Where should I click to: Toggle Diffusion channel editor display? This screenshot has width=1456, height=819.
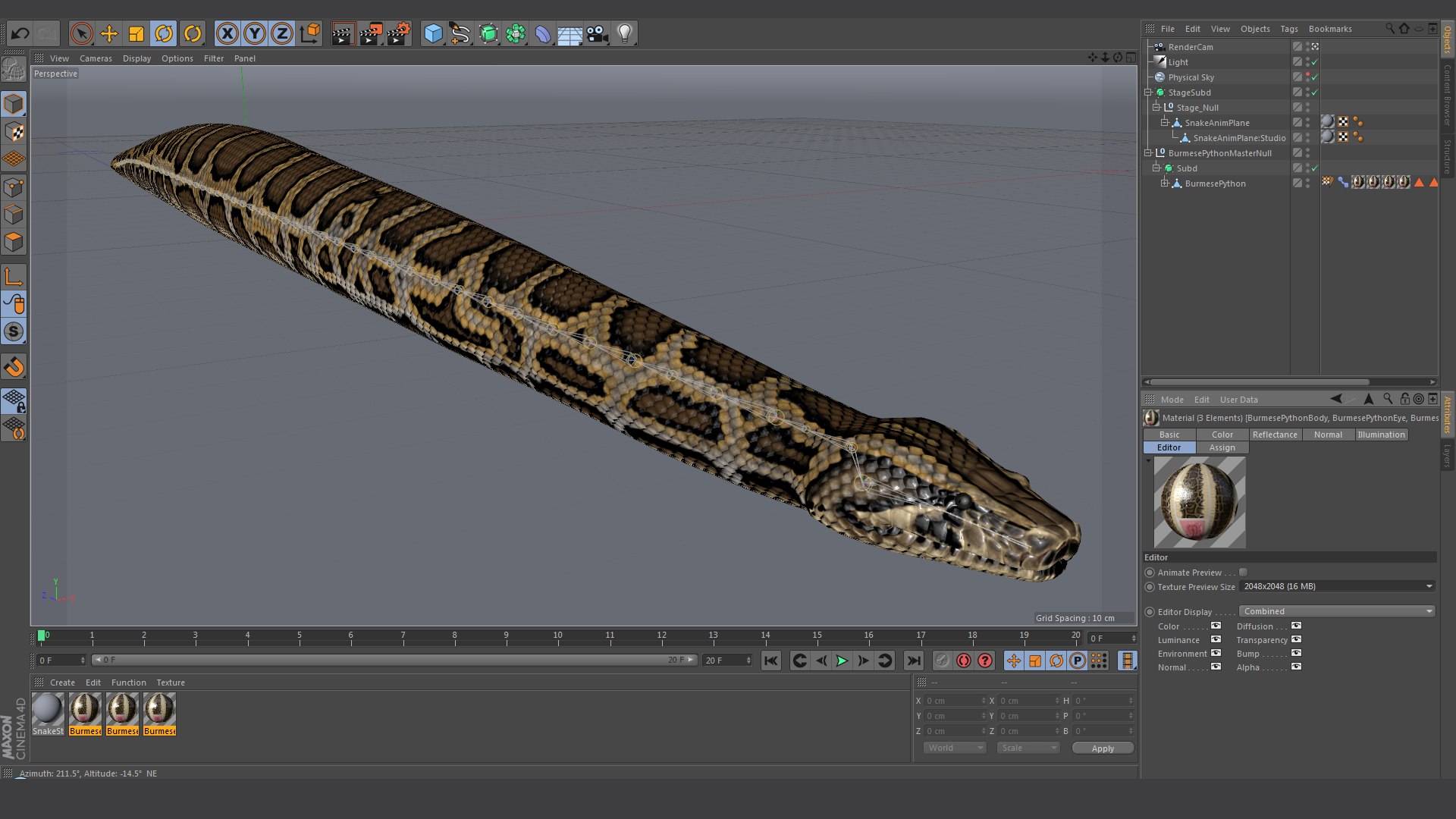1297,626
